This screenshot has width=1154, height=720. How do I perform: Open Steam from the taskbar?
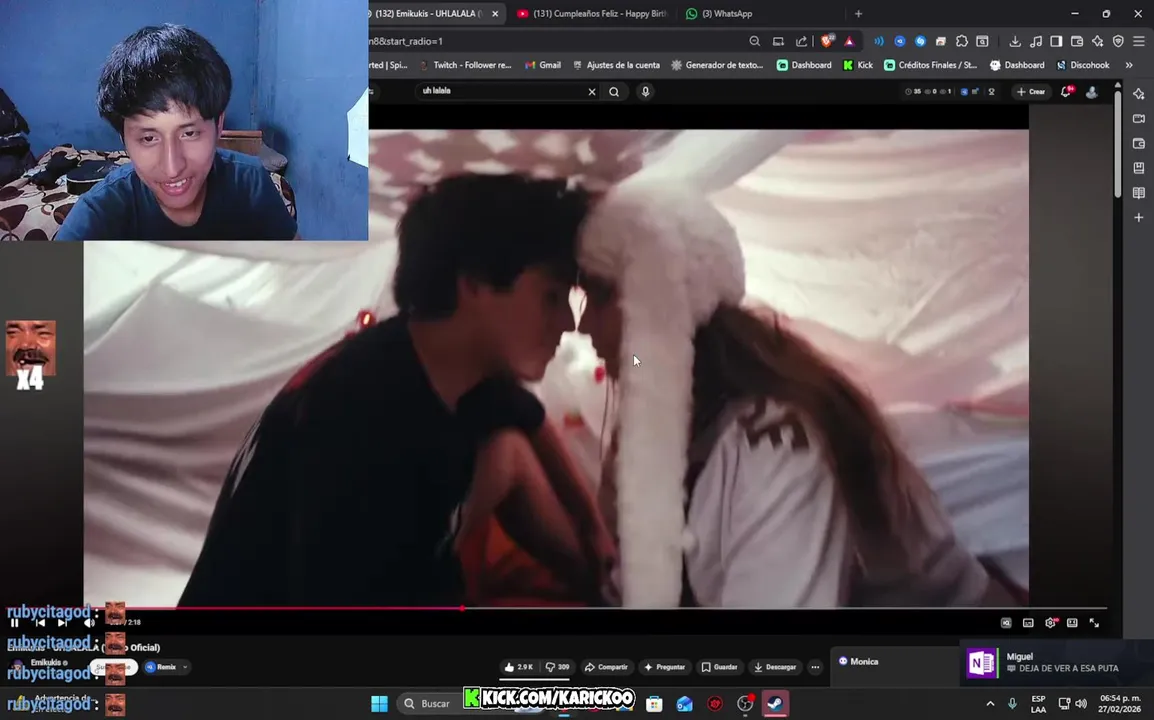(x=775, y=704)
